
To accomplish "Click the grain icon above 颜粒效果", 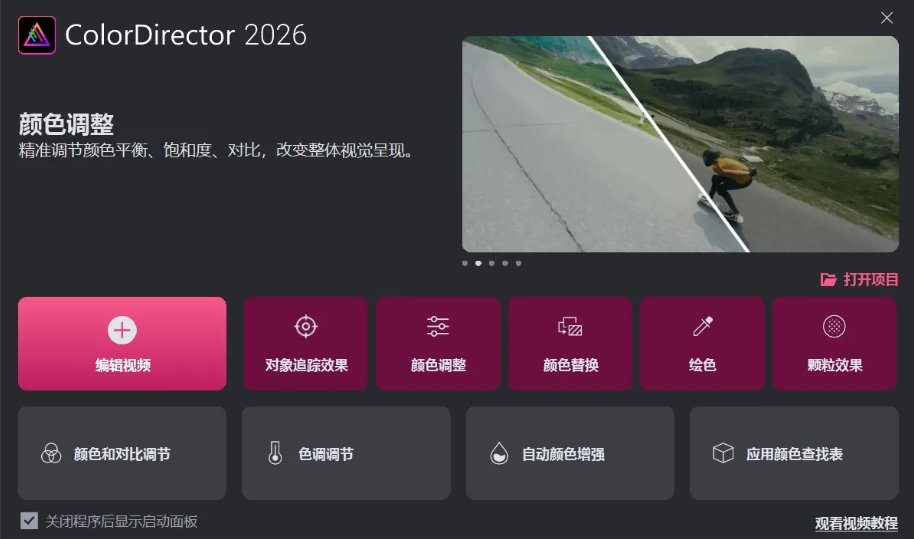I will (x=834, y=326).
